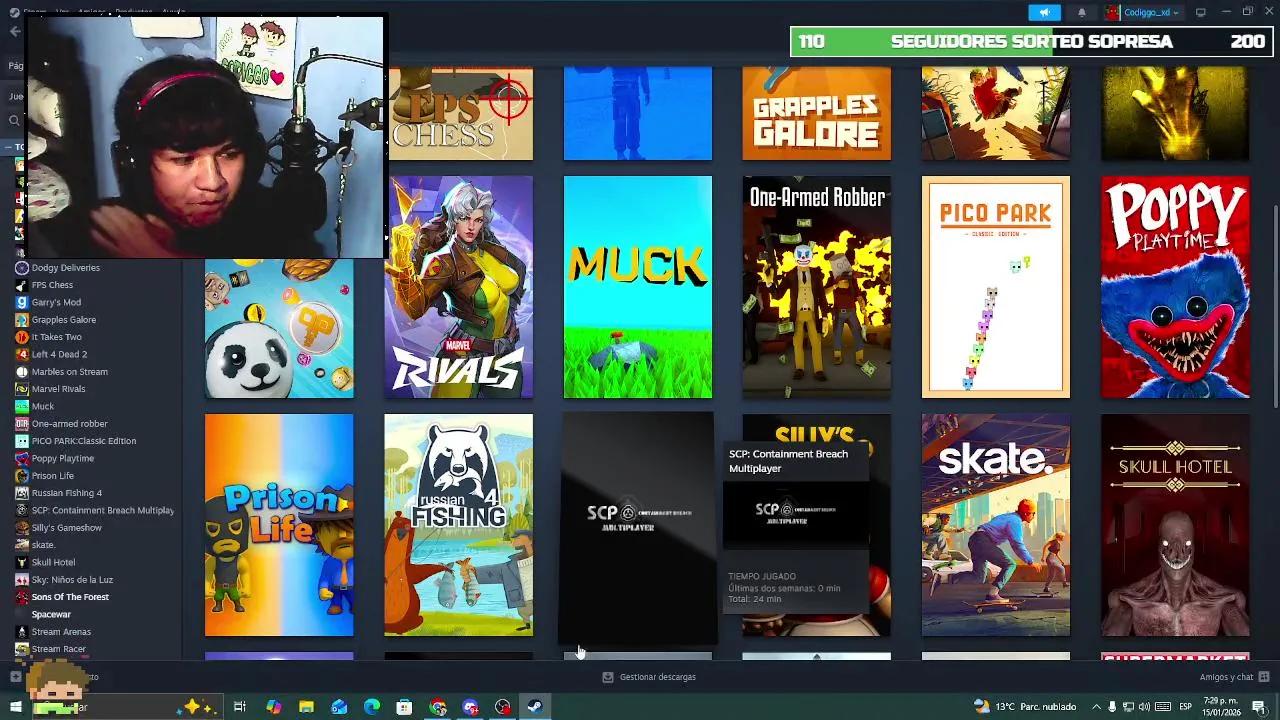The width and height of the screenshot is (1280, 720).
Task: Select Skull Hotel in the sidebar list
Action: click(53, 562)
